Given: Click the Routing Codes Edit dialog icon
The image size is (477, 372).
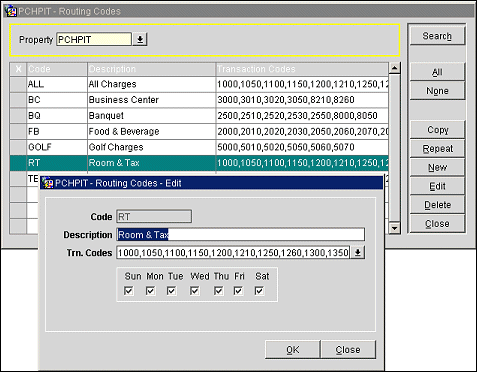Looking at the screenshot, I should tap(47, 183).
